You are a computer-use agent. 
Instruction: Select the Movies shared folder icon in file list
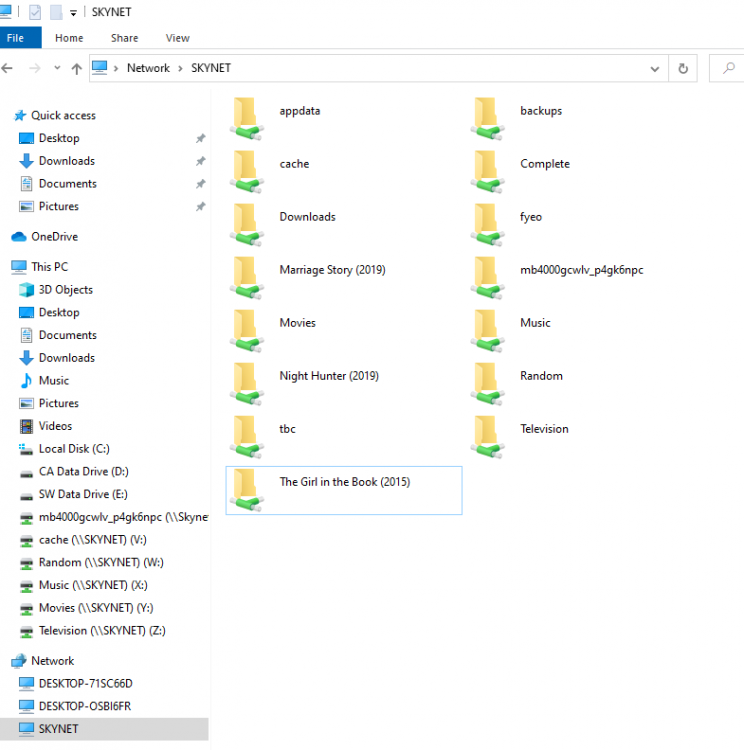[x=247, y=331]
